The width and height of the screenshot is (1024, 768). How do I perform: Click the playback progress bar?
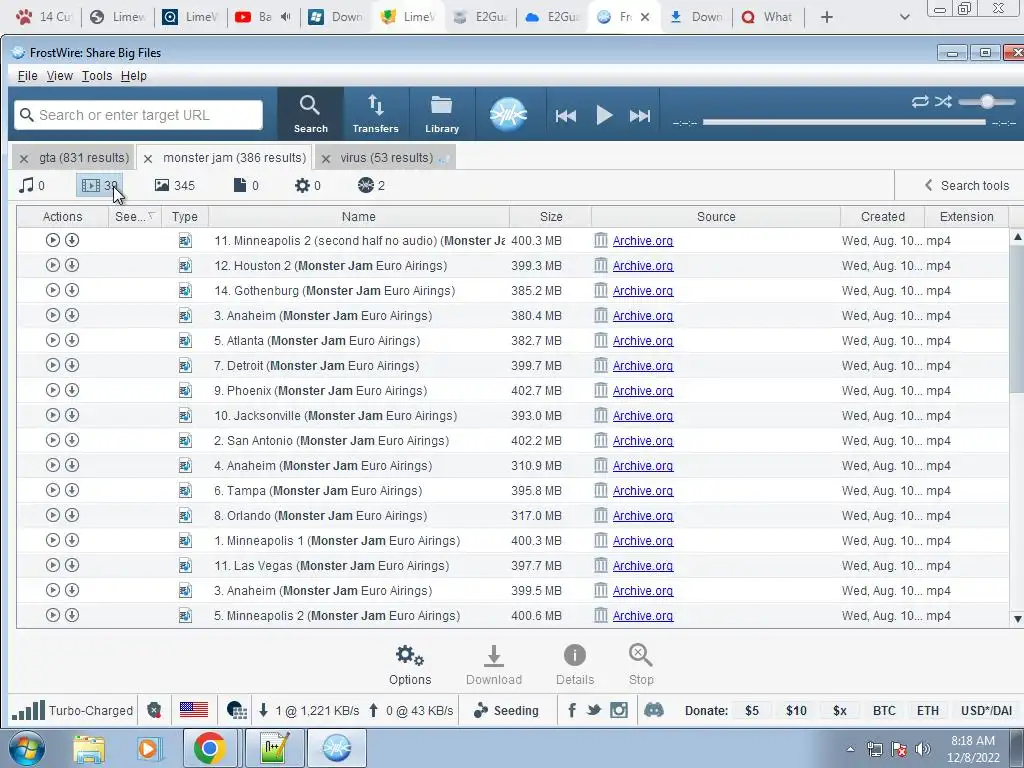[844, 122]
